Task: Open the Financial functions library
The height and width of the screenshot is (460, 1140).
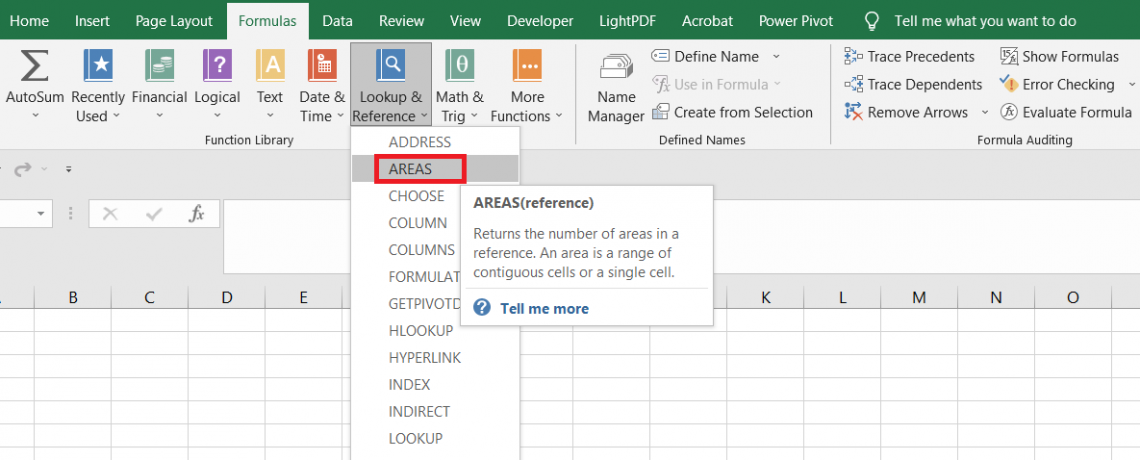Action: pos(159,87)
